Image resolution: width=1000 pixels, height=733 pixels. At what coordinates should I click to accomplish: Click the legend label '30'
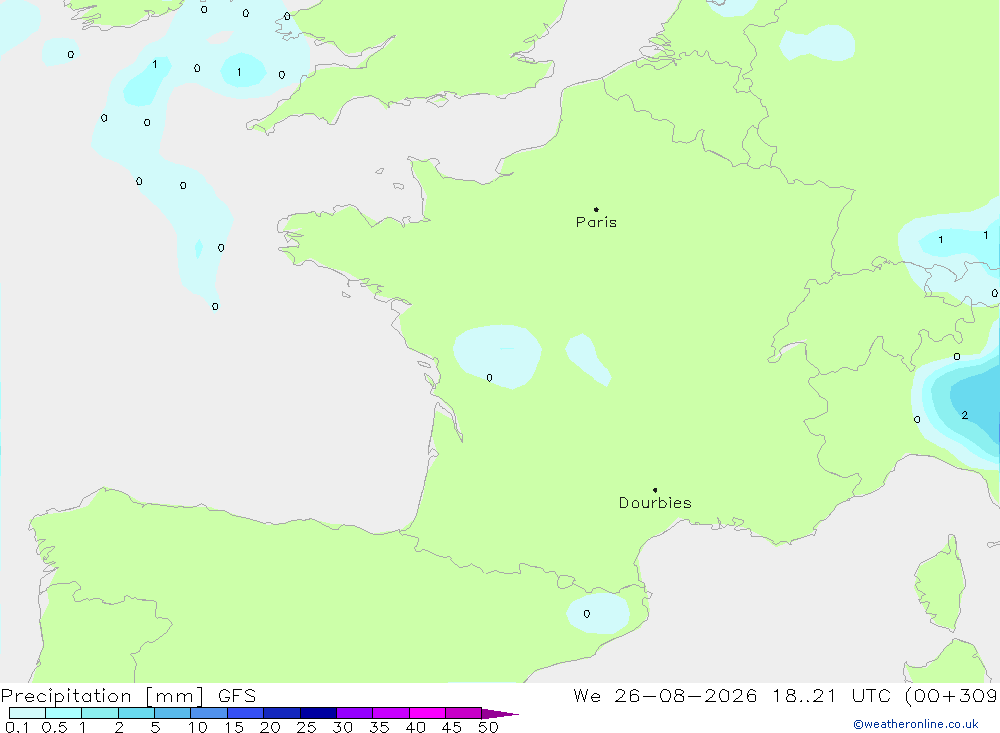pyautogui.click(x=343, y=727)
